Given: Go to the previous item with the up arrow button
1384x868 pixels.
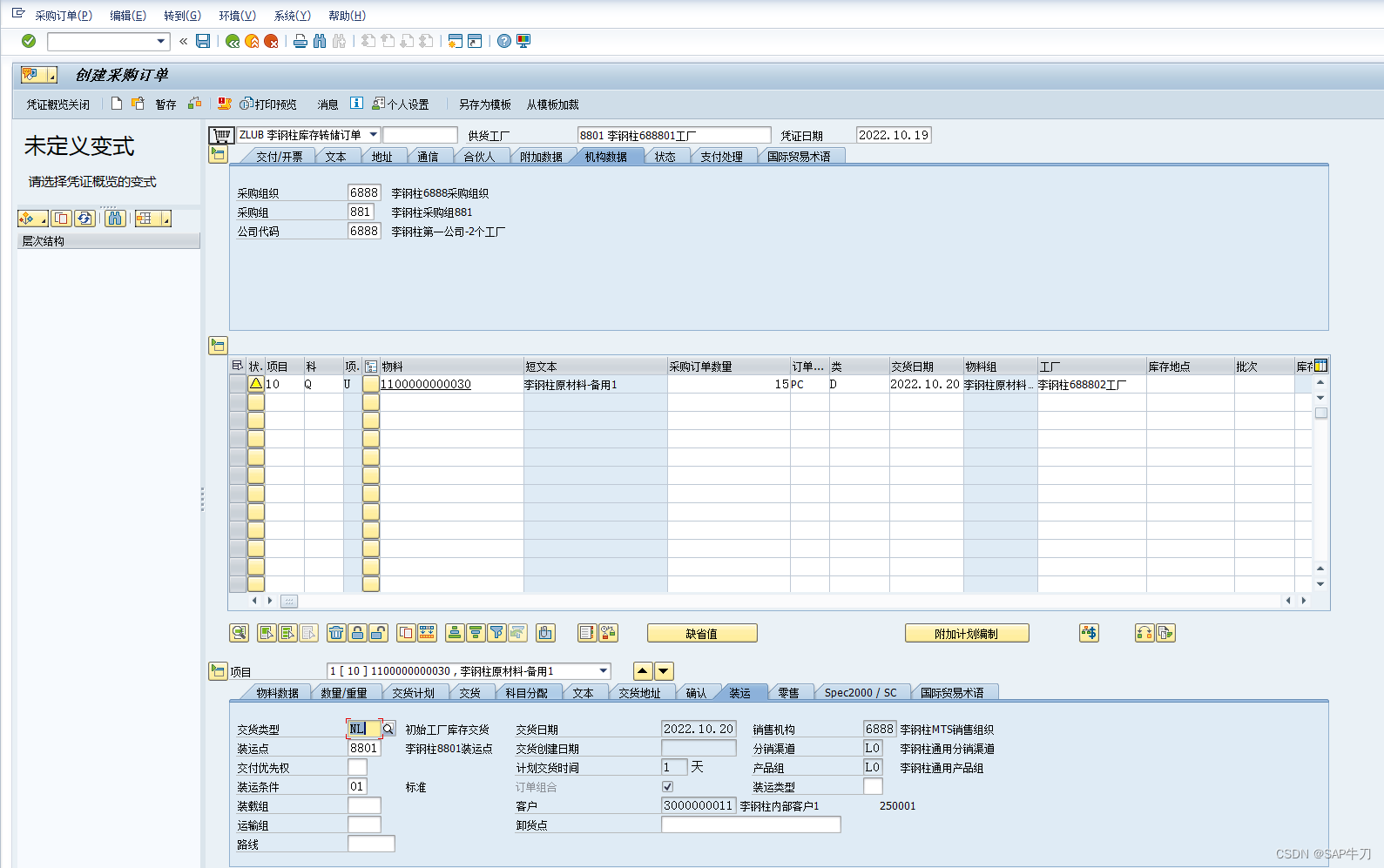Looking at the screenshot, I should click(643, 671).
